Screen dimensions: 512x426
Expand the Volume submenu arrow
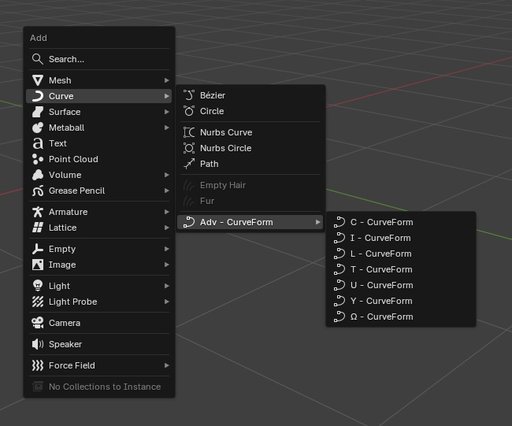[167, 175]
